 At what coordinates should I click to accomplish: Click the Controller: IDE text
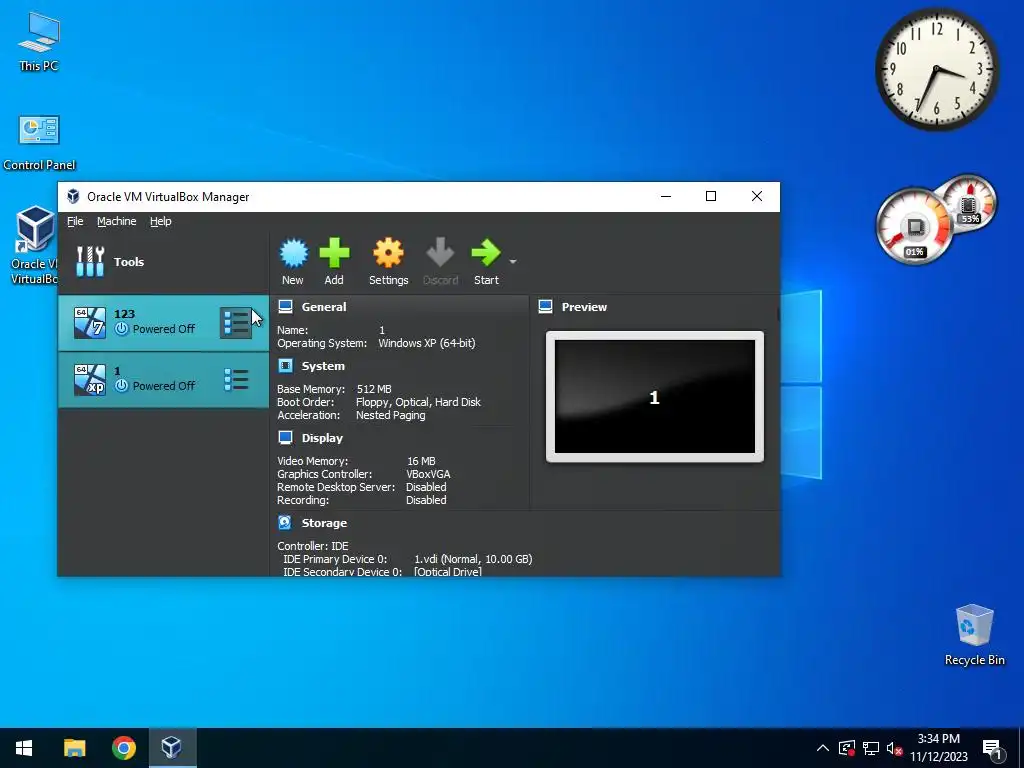click(313, 546)
